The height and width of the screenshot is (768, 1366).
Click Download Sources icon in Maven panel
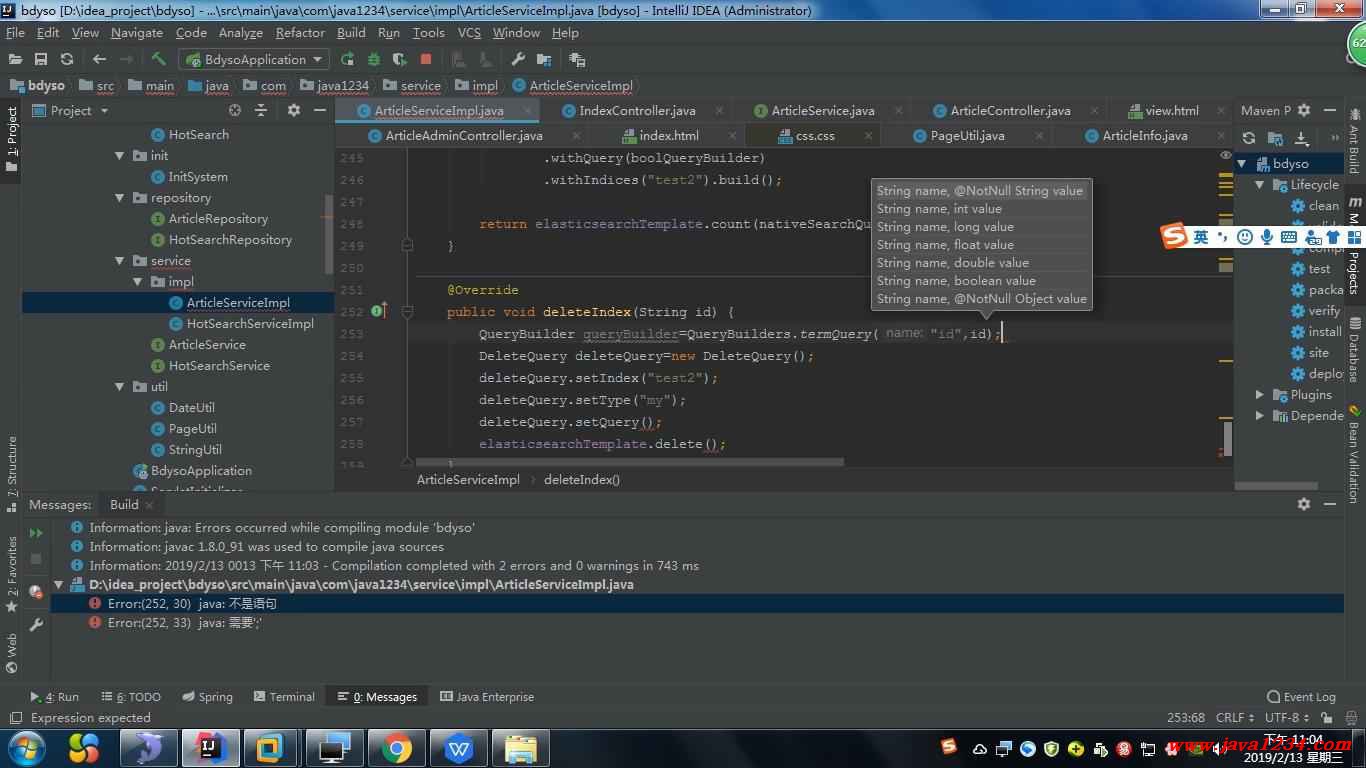(1302, 138)
